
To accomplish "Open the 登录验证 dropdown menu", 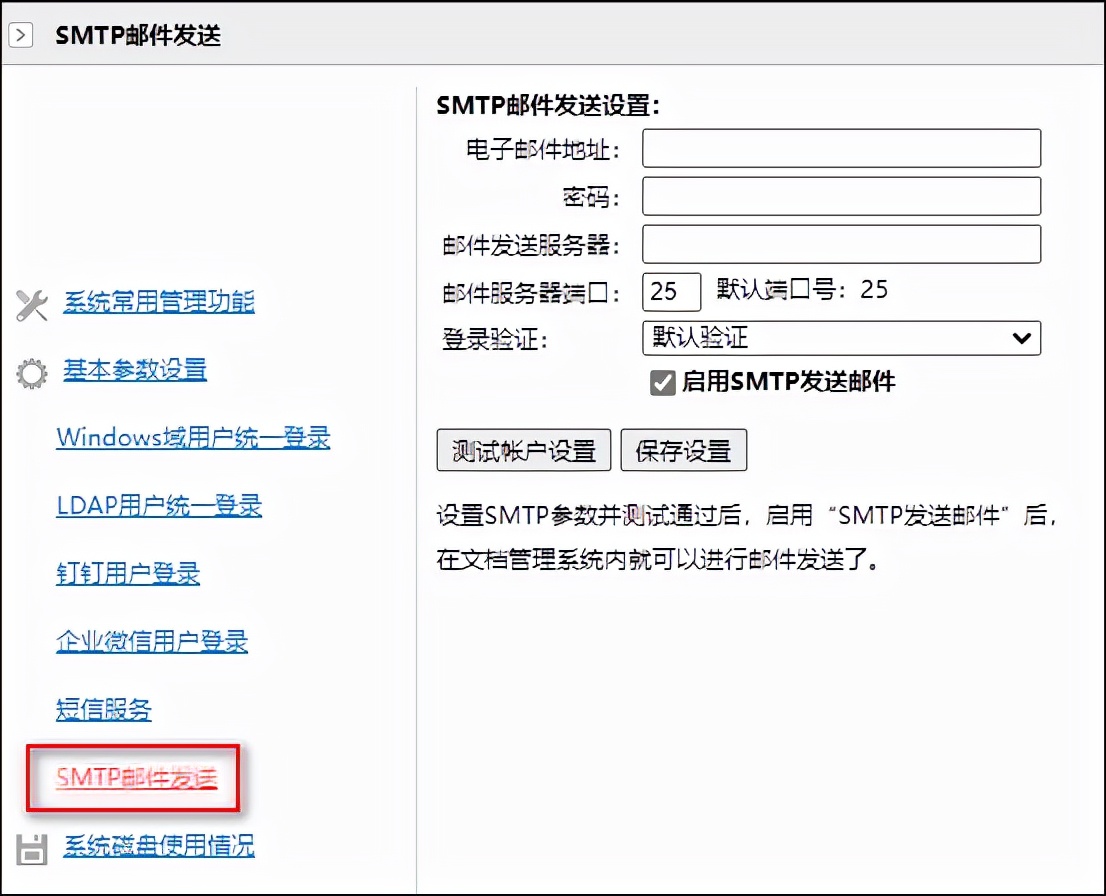I will point(840,338).
